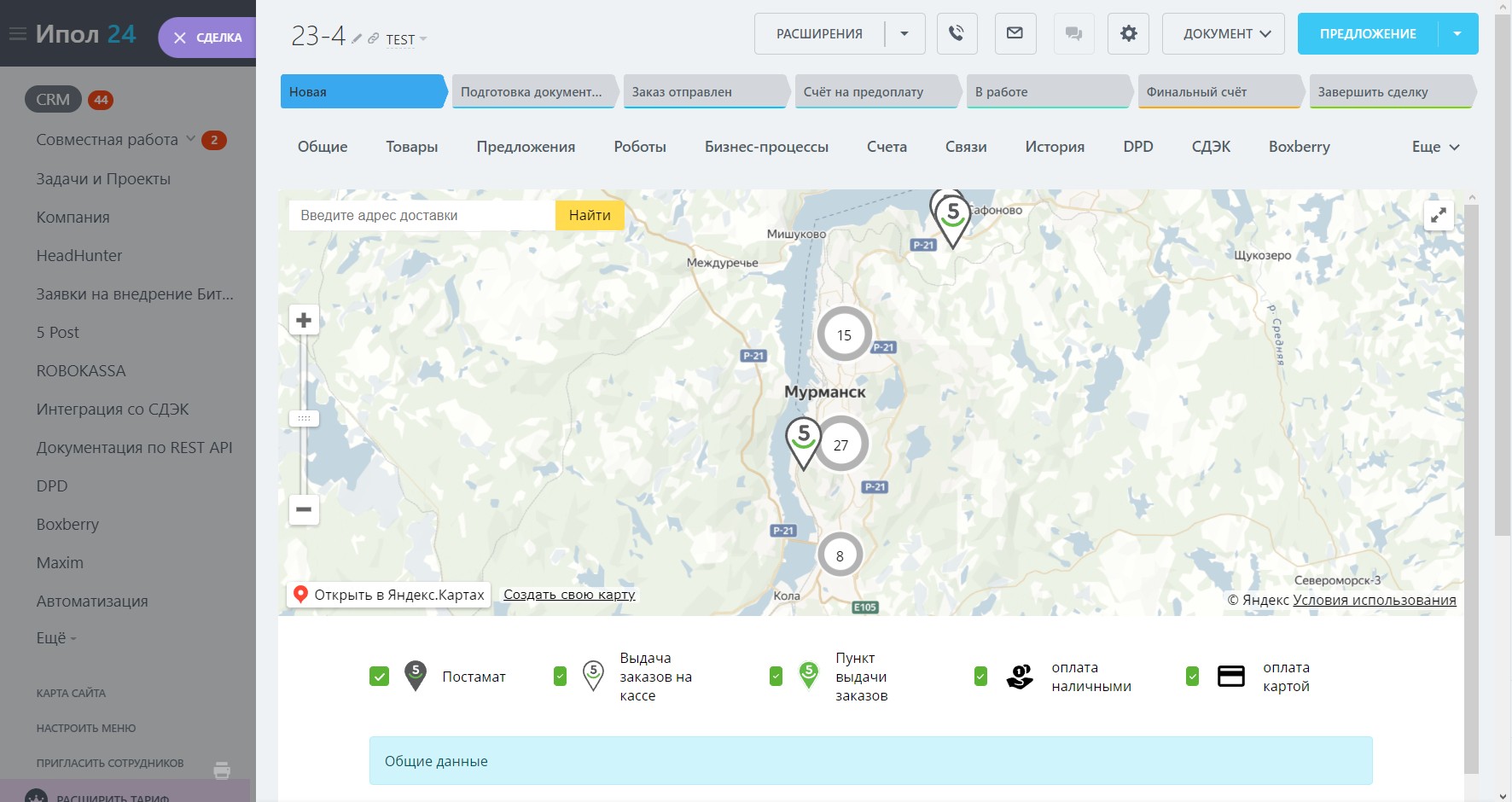Viewport: 1512px width, 802px height.
Task: Toggle the hamburger menu icon
Action: coord(17,34)
